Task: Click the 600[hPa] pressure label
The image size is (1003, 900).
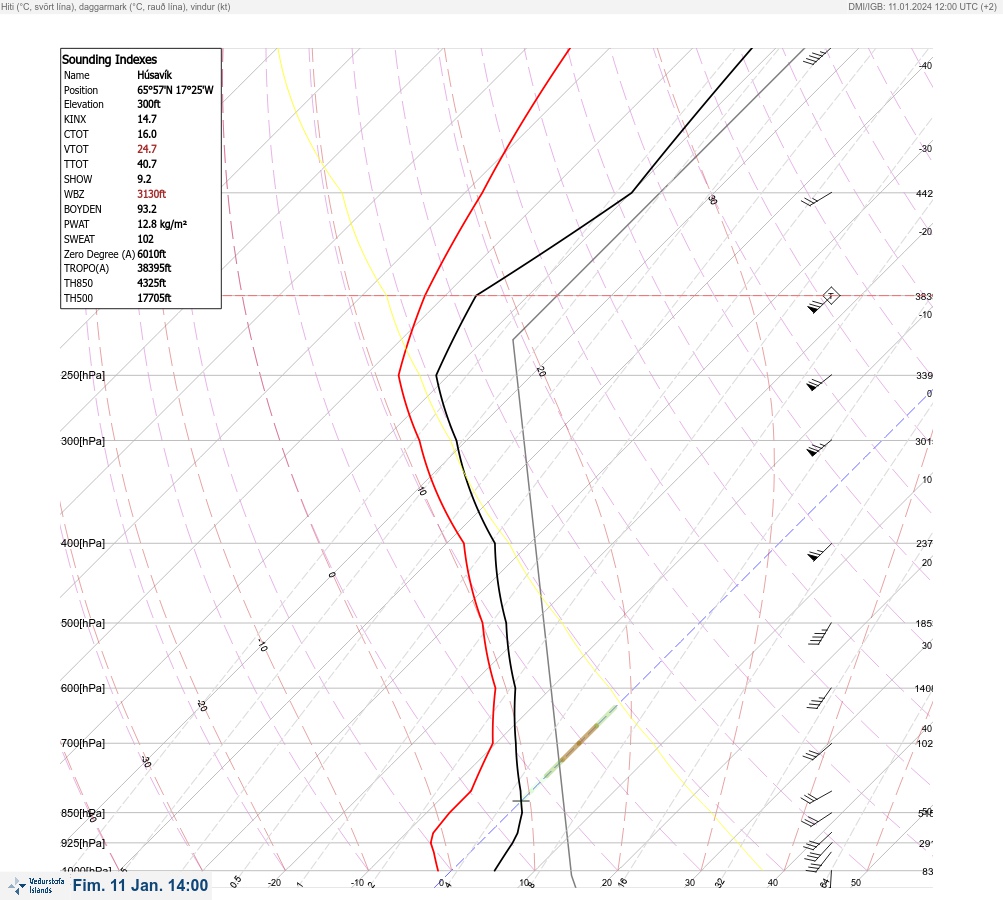Action: click(83, 688)
